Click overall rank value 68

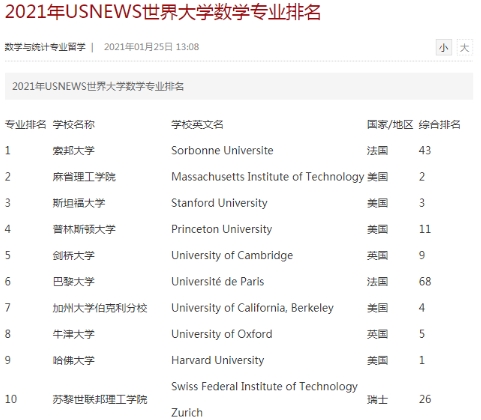tap(425, 282)
